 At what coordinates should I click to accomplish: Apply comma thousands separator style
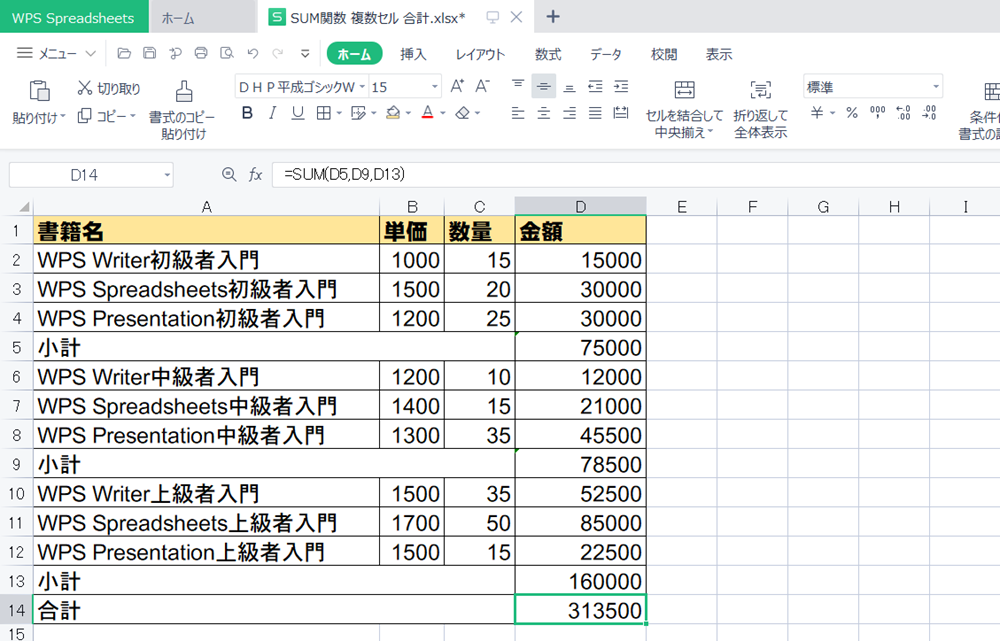point(878,113)
